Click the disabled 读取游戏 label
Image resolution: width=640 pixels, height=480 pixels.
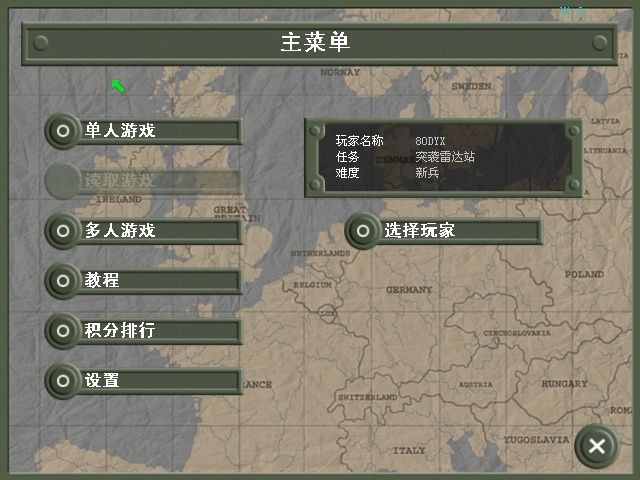point(120,180)
